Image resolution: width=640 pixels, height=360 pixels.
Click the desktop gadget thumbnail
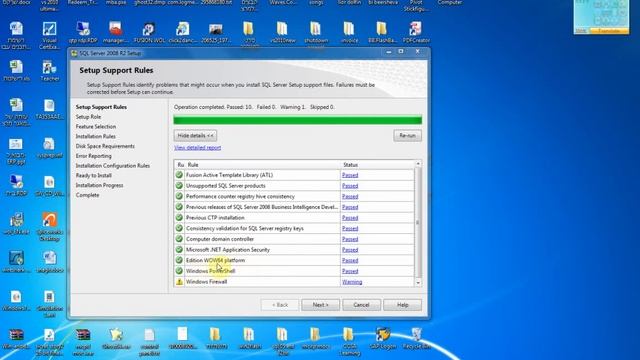pos(601,16)
